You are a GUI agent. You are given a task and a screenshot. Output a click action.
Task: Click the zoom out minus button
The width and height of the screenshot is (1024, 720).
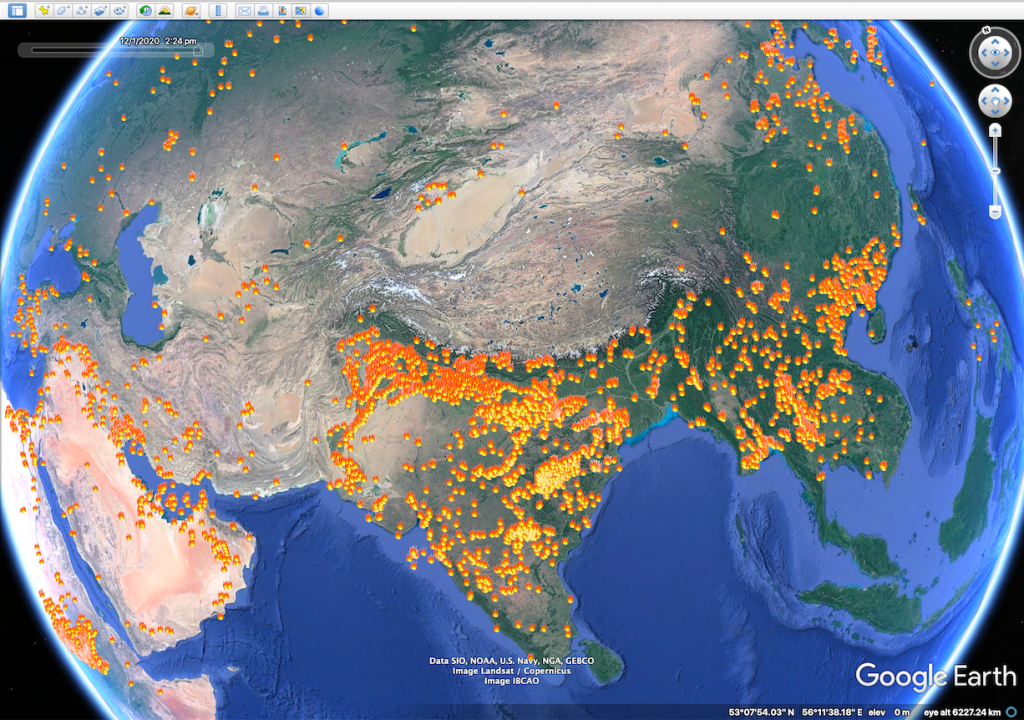point(995,212)
